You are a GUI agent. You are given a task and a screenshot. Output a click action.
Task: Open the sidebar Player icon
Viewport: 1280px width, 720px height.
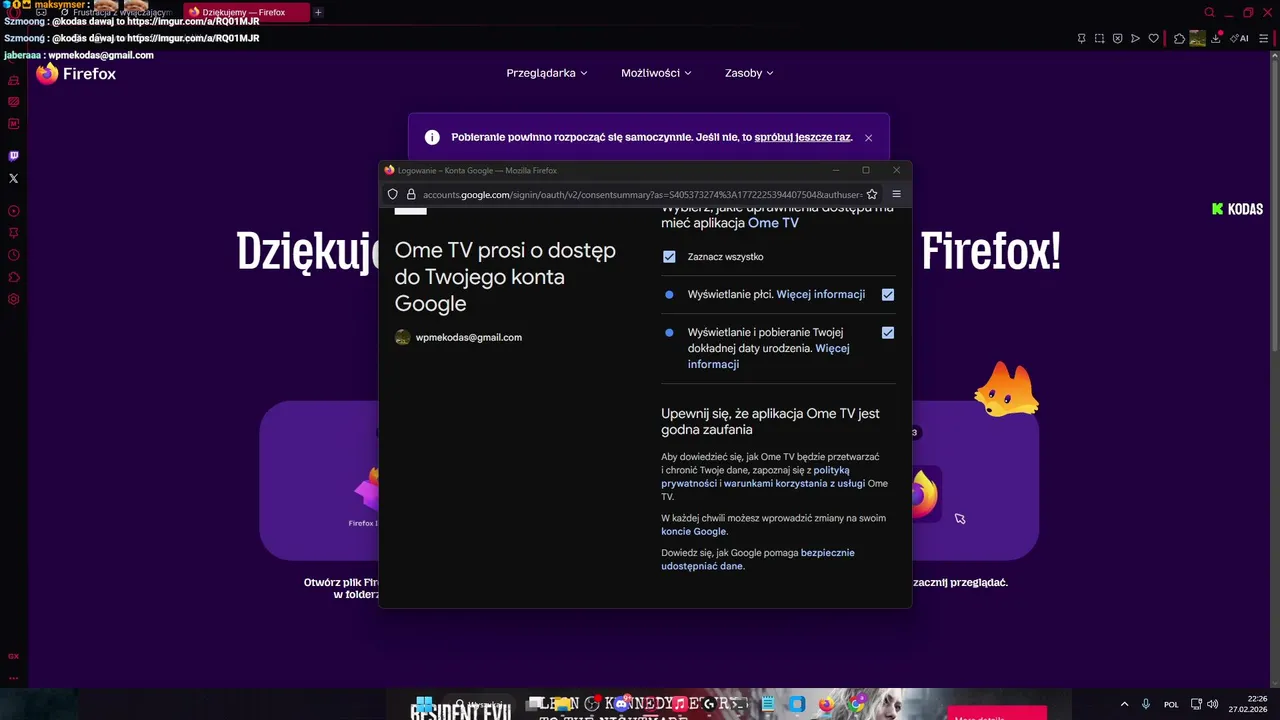coord(13,211)
